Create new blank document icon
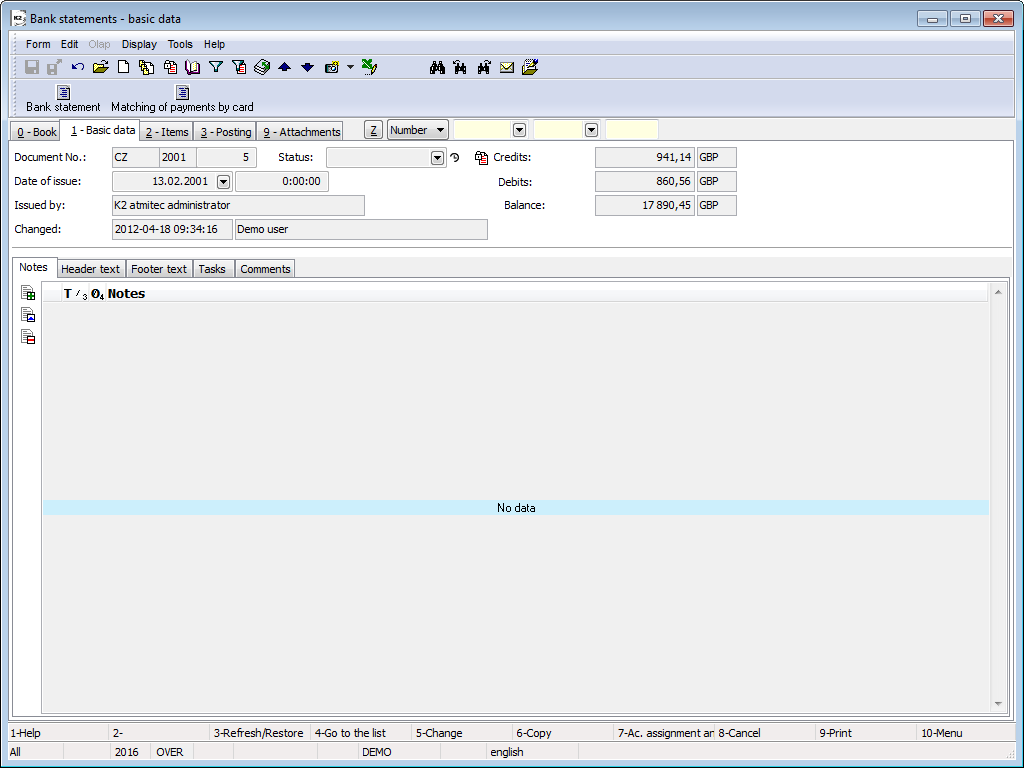Screen dimensions: 1024x768 (123, 67)
